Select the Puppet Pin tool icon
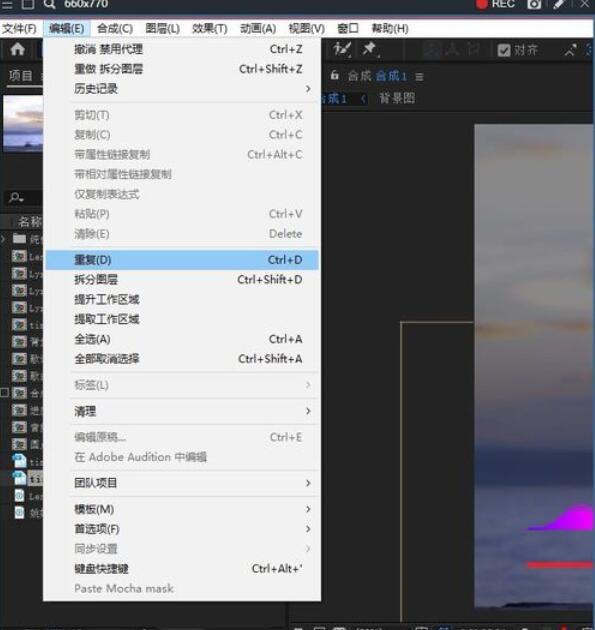Image resolution: width=595 pixels, height=630 pixels. pyautogui.click(x=370, y=50)
